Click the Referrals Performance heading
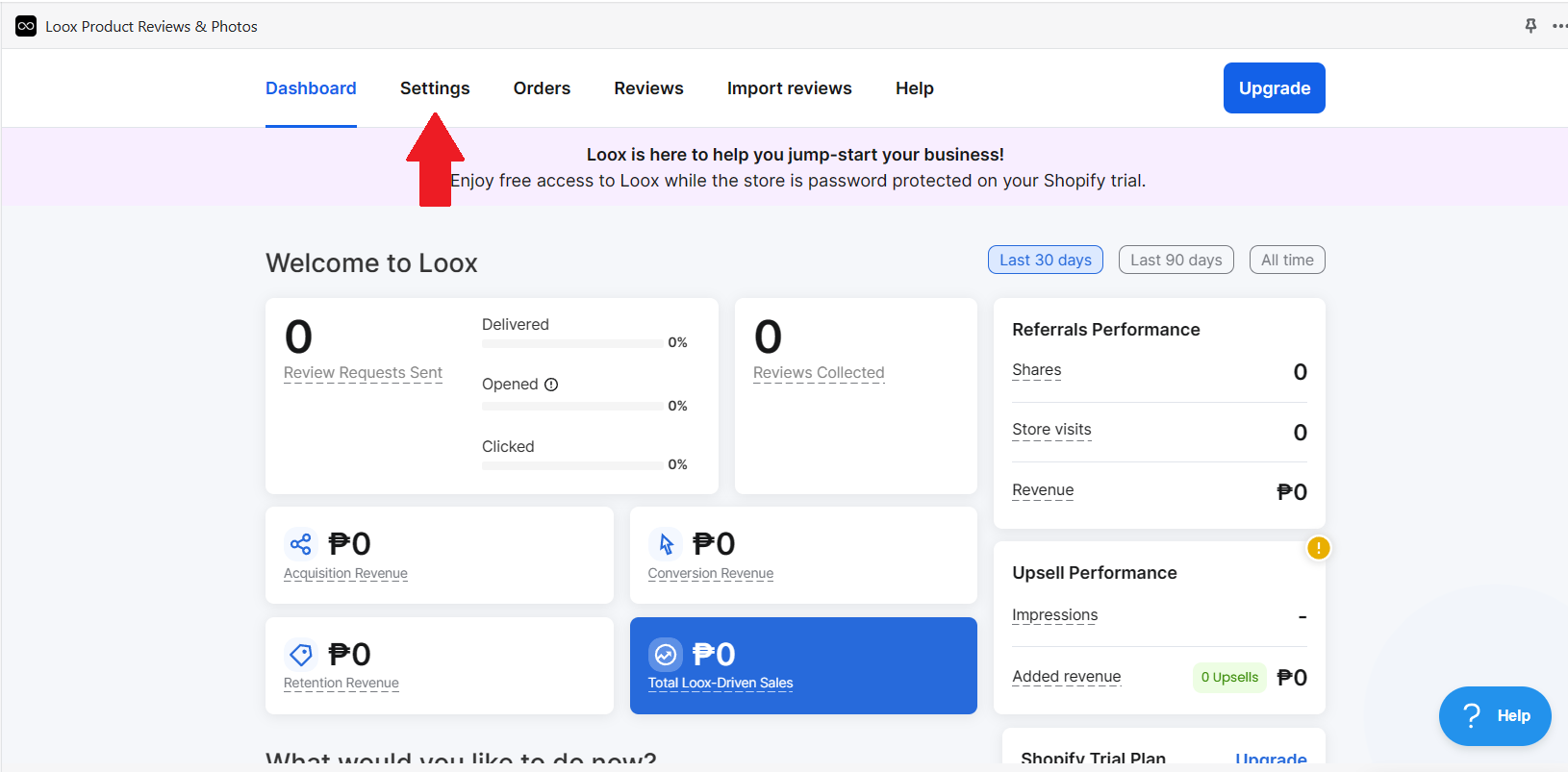 tap(1106, 330)
